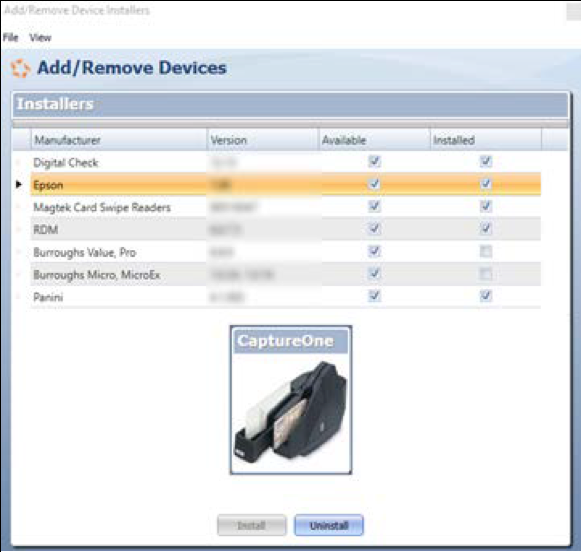This screenshot has height=552, width=581.
Task: Toggle Available checkbox for Epson
Action: (374, 184)
